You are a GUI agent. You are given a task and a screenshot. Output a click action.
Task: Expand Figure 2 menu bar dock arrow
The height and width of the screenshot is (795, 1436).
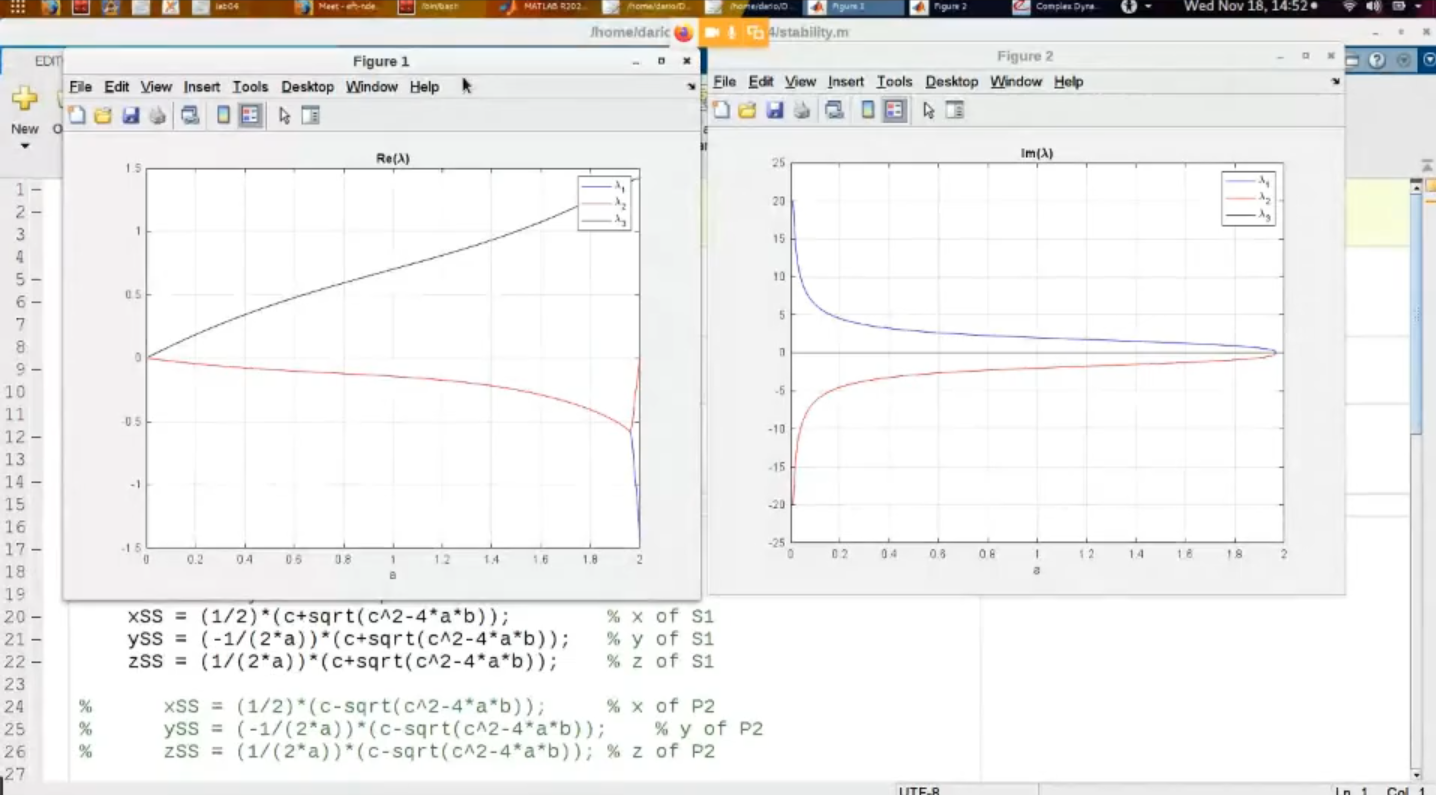tap(1335, 82)
